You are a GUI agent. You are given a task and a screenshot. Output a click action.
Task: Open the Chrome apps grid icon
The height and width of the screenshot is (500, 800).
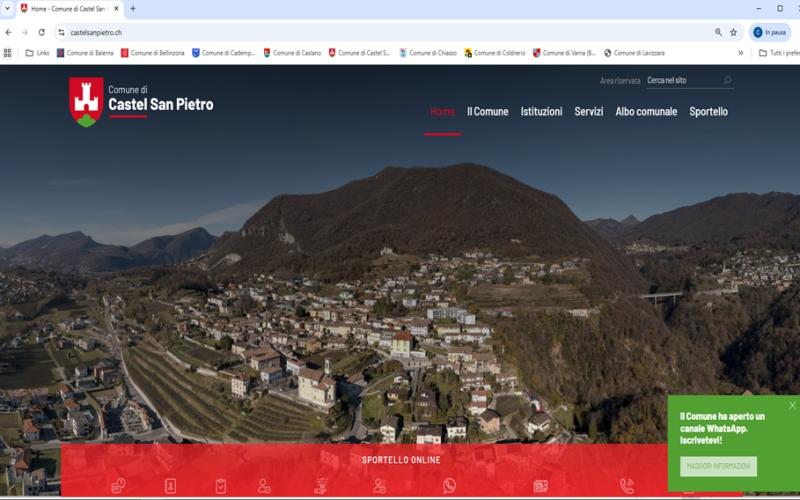tap(8, 53)
